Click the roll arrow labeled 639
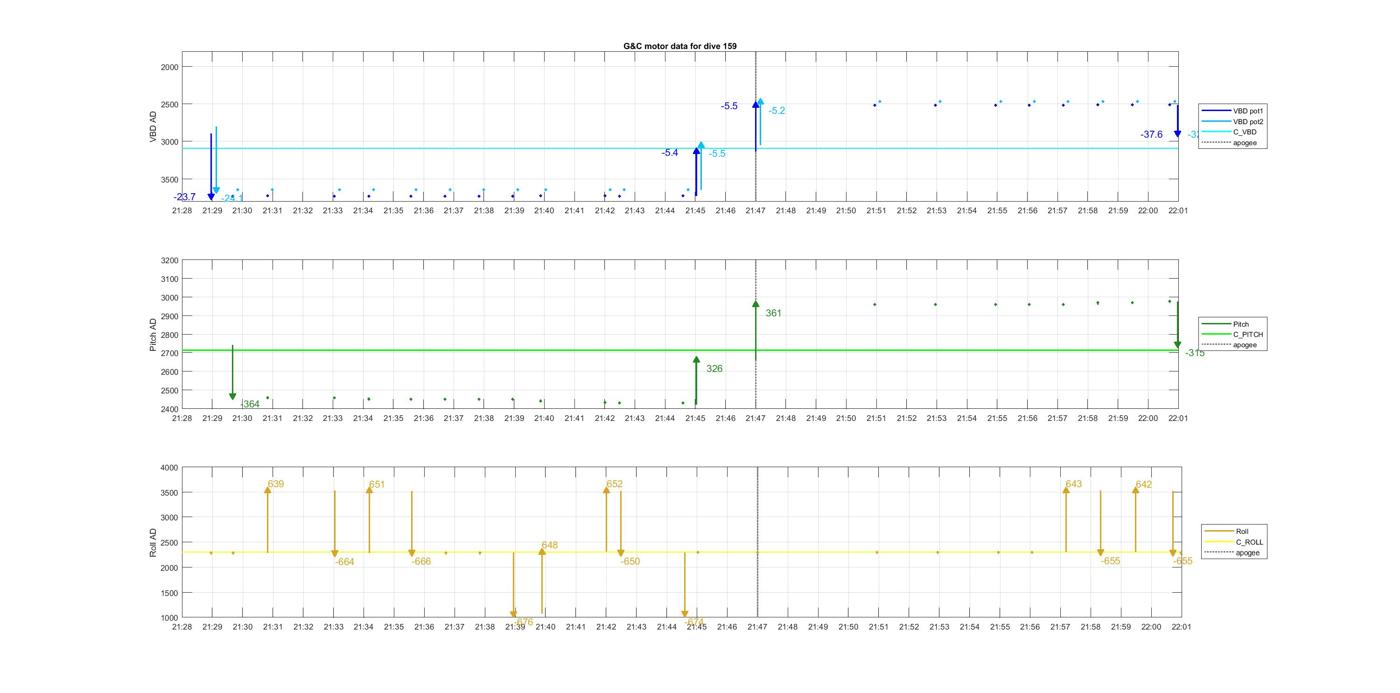The height and width of the screenshot is (693, 1400). pyautogui.click(x=267, y=519)
